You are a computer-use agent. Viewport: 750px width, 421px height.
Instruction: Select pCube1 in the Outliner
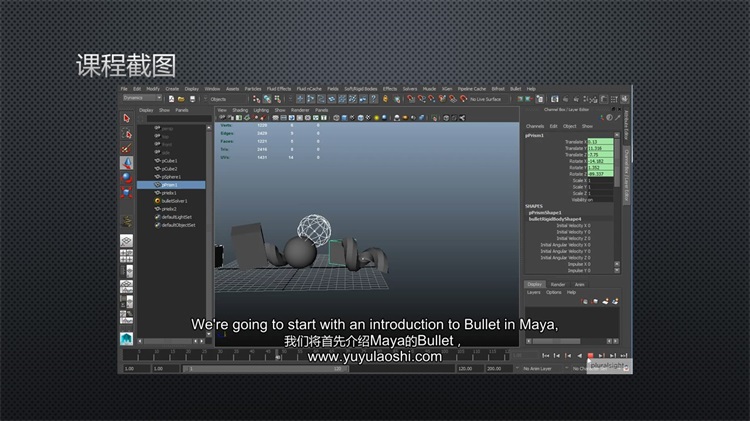pos(169,161)
